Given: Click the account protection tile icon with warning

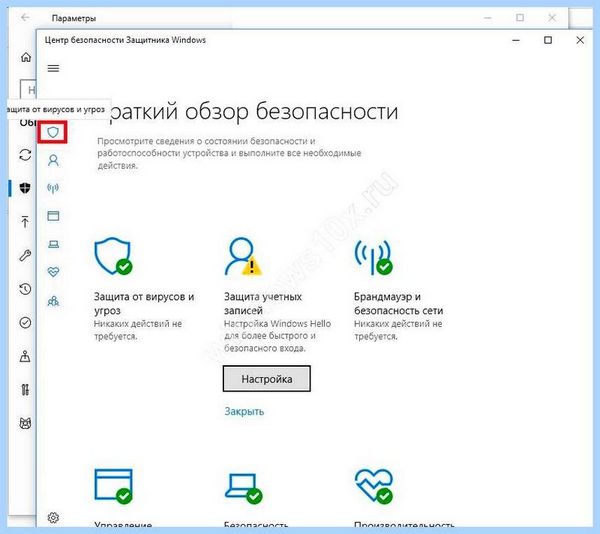Looking at the screenshot, I should (243, 256).
